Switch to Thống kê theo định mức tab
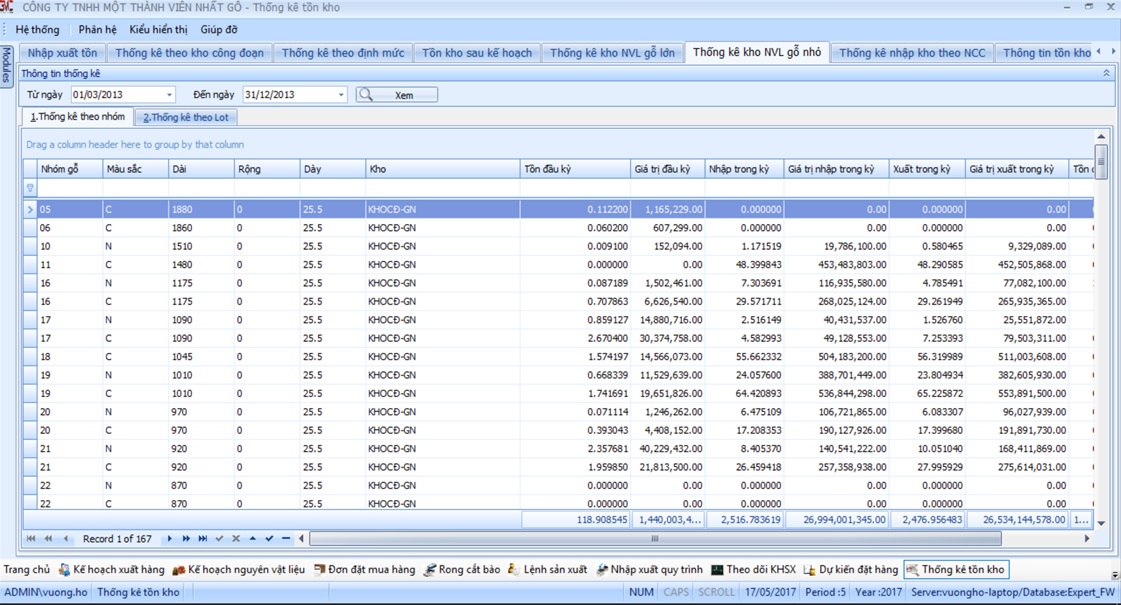Viewport: 1121px width, 605px height. (x=342, y=53)
